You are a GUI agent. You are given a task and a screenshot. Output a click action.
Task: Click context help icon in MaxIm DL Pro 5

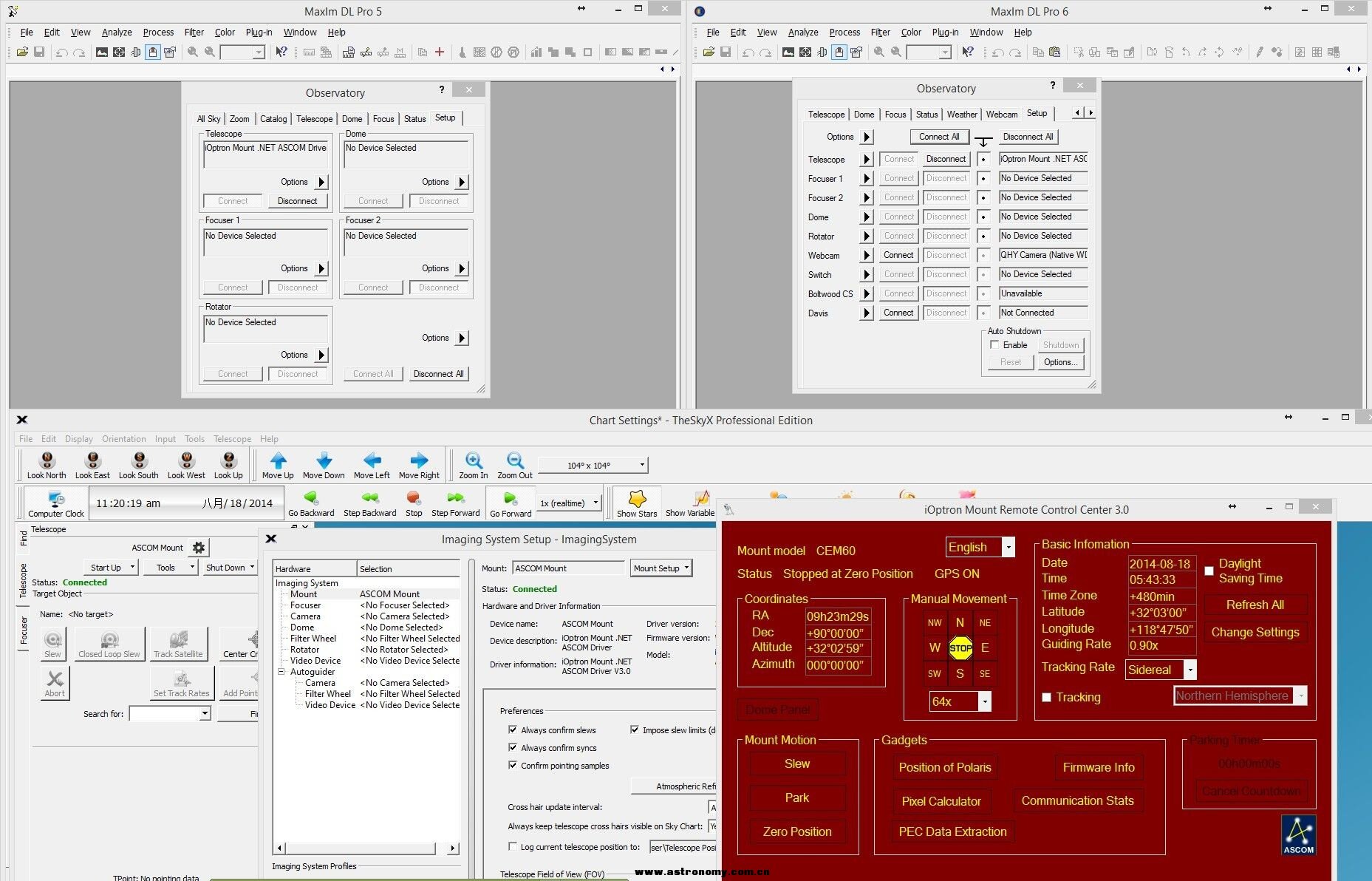(x=281, y=52)
